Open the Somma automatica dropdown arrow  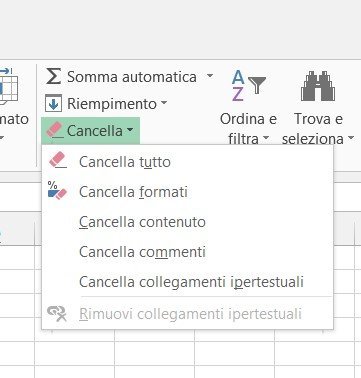[210, 76]
